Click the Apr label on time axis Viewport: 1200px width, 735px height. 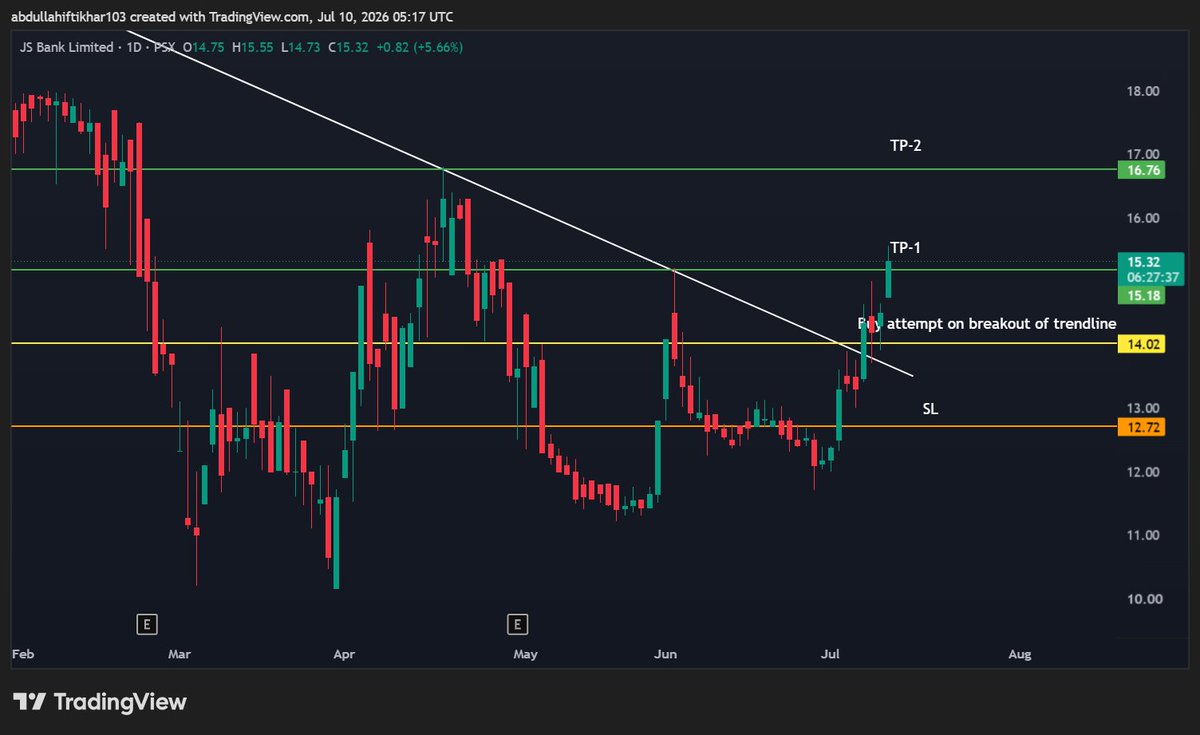pos(344,655)
